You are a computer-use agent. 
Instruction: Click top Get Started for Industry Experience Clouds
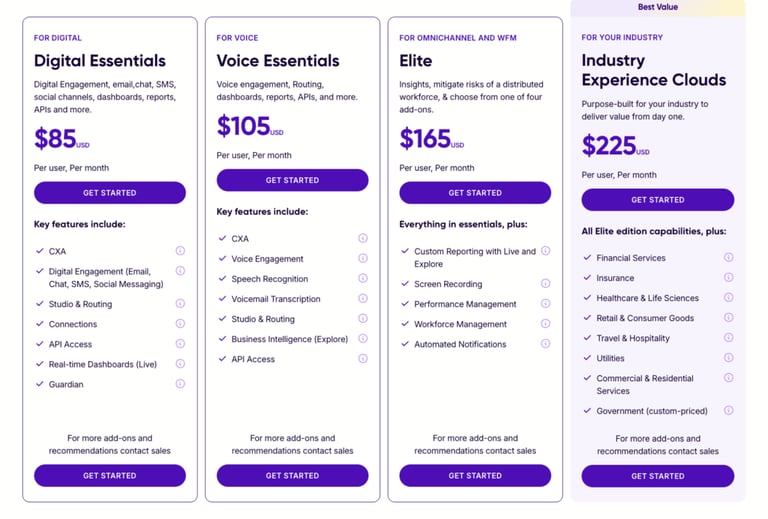pyautogui.click(x=658, y=200)
